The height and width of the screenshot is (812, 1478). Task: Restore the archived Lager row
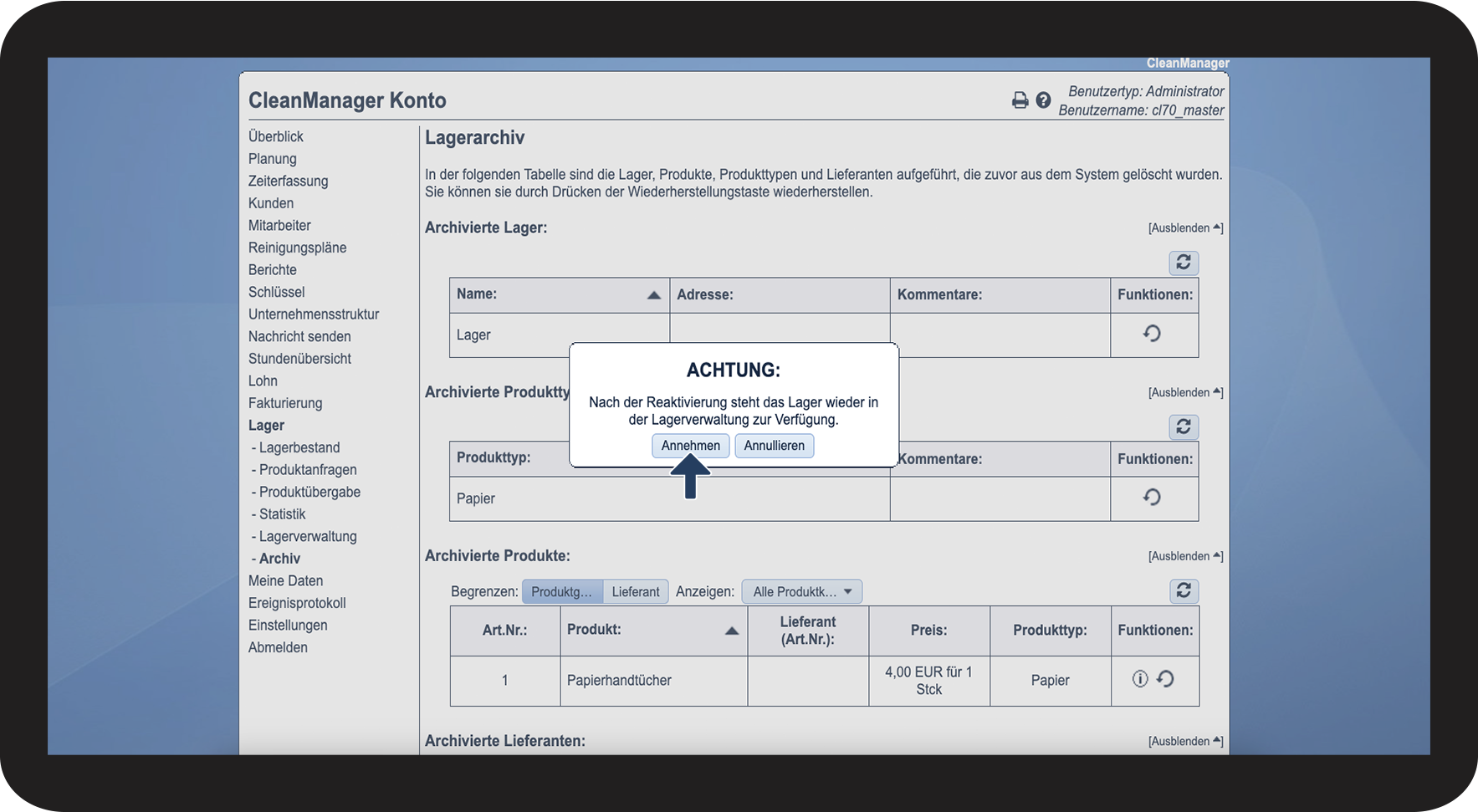tap(1152, 334)
